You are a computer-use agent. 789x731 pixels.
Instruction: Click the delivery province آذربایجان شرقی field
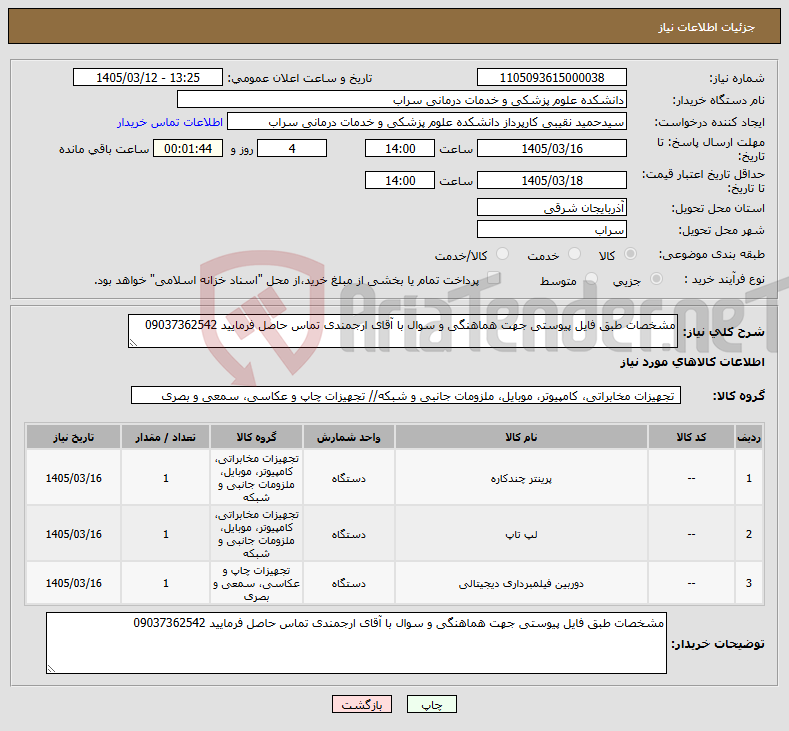pyautogui.click(x=551, y=207)
